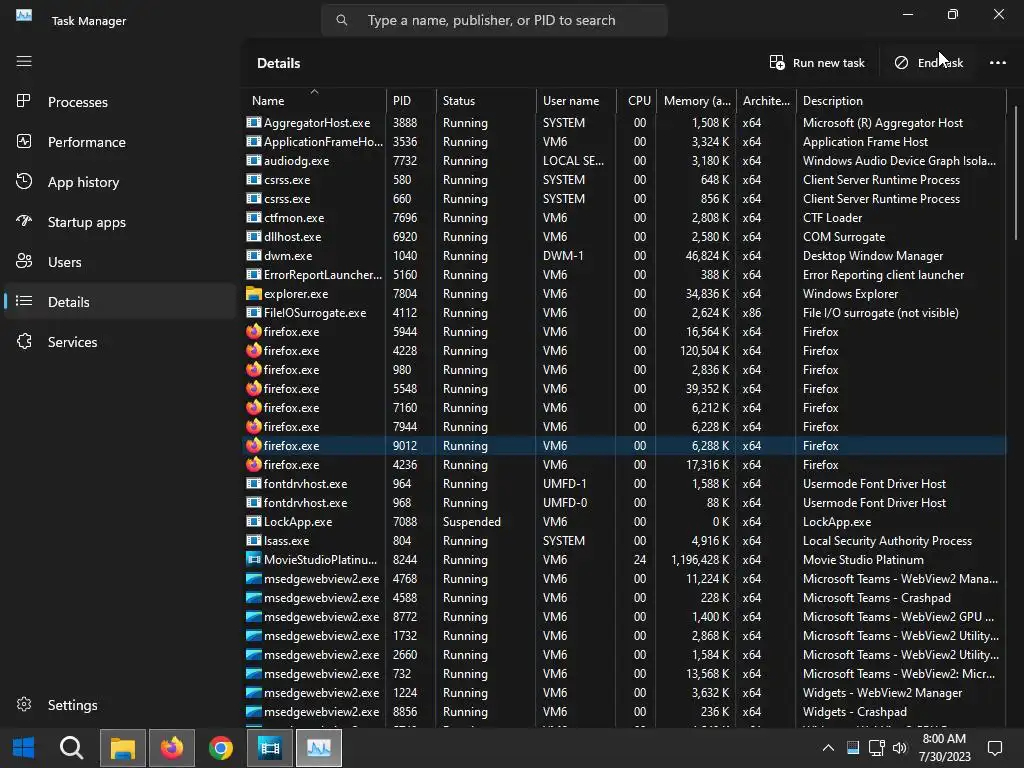Select the dllhost.exe COM Surrogate row
This screenshot has height=768, width=1024.
tap(624, 236)
